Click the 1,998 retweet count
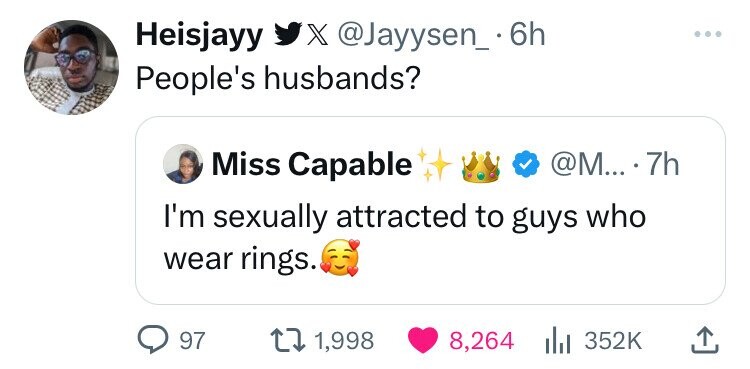This screenshot has width=750, height=369. click(x=344, y=340)
